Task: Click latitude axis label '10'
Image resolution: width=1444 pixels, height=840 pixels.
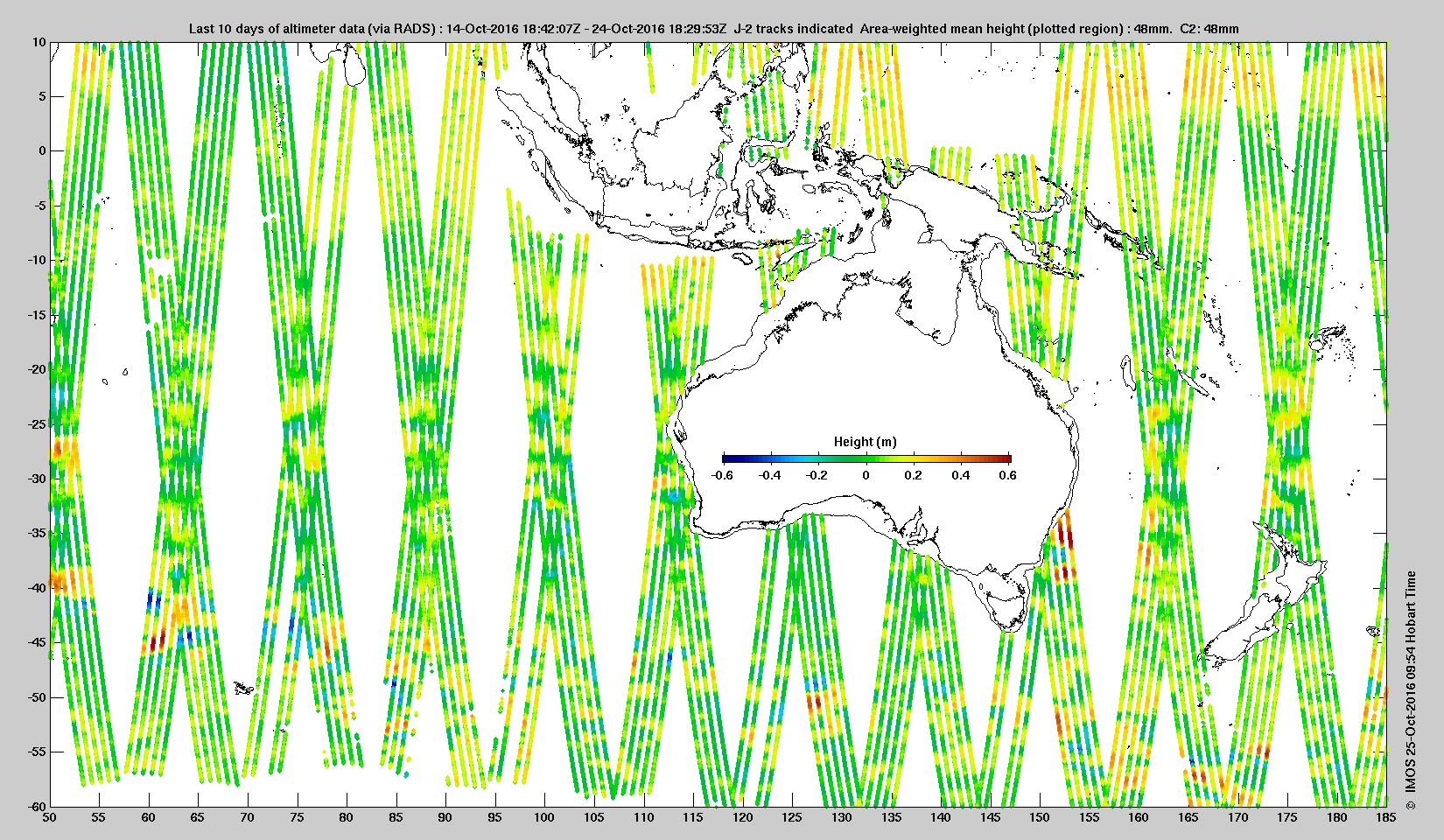Action: (x=39, y=42)
